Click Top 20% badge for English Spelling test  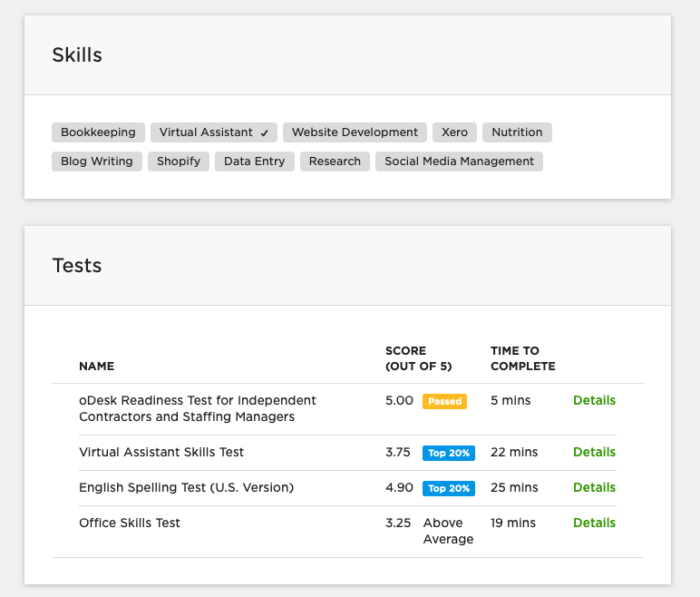tap(449, 488)
